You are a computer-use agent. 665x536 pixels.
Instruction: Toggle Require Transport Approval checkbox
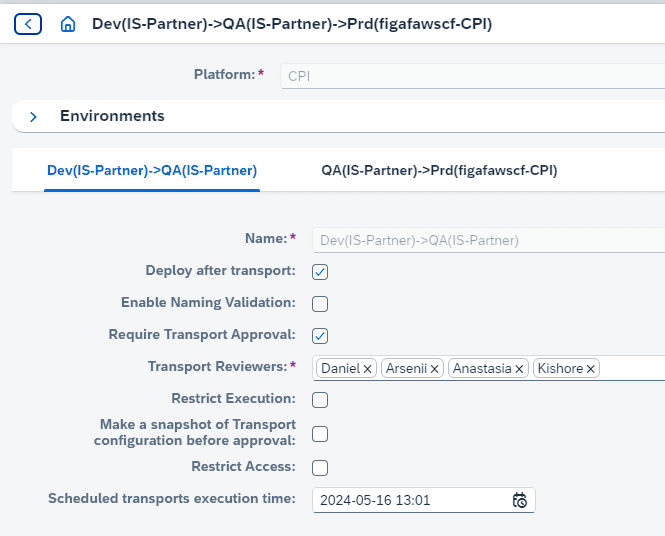[320, 336]
